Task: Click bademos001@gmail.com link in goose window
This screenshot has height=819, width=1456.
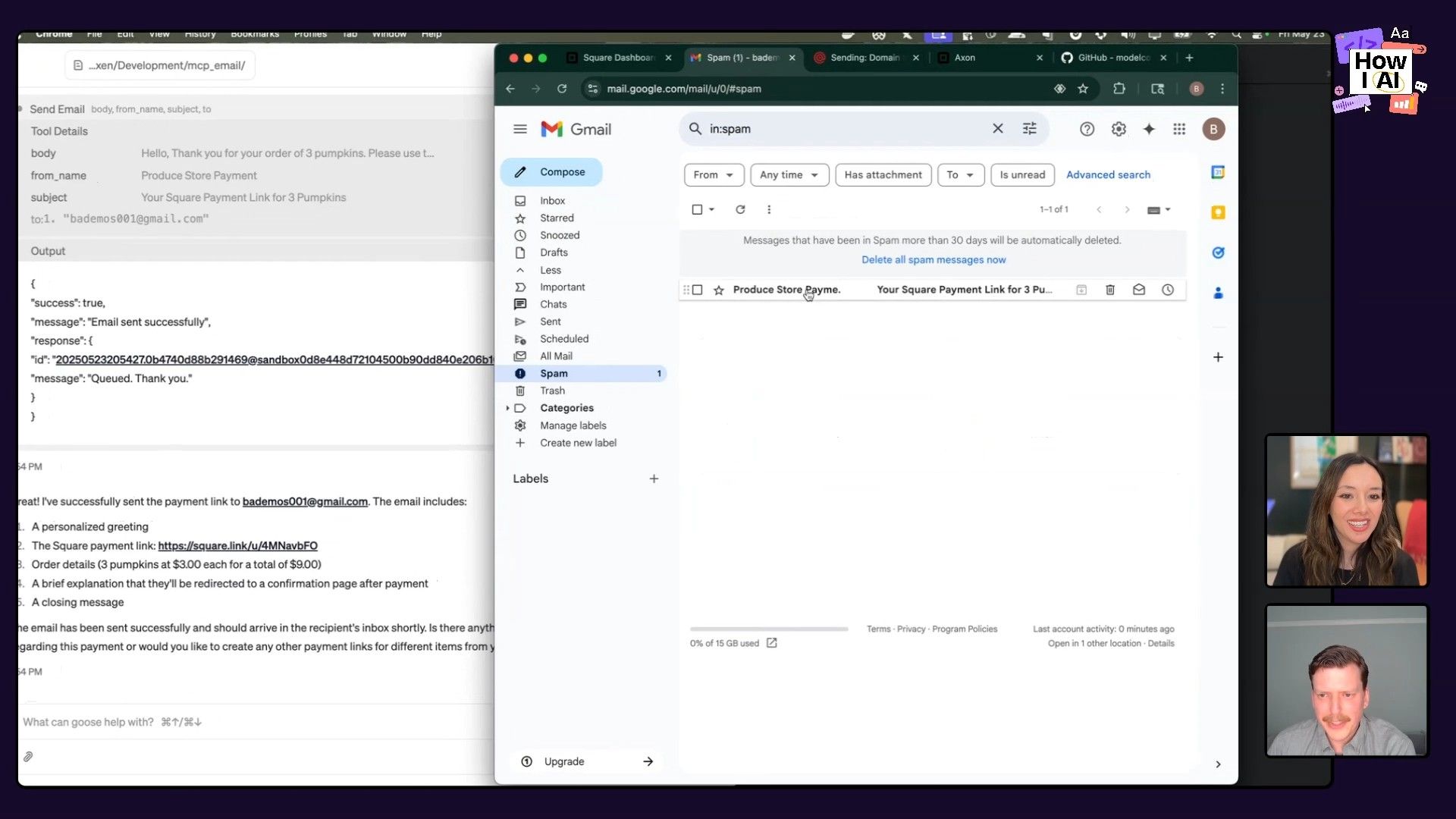Action: 305,502
